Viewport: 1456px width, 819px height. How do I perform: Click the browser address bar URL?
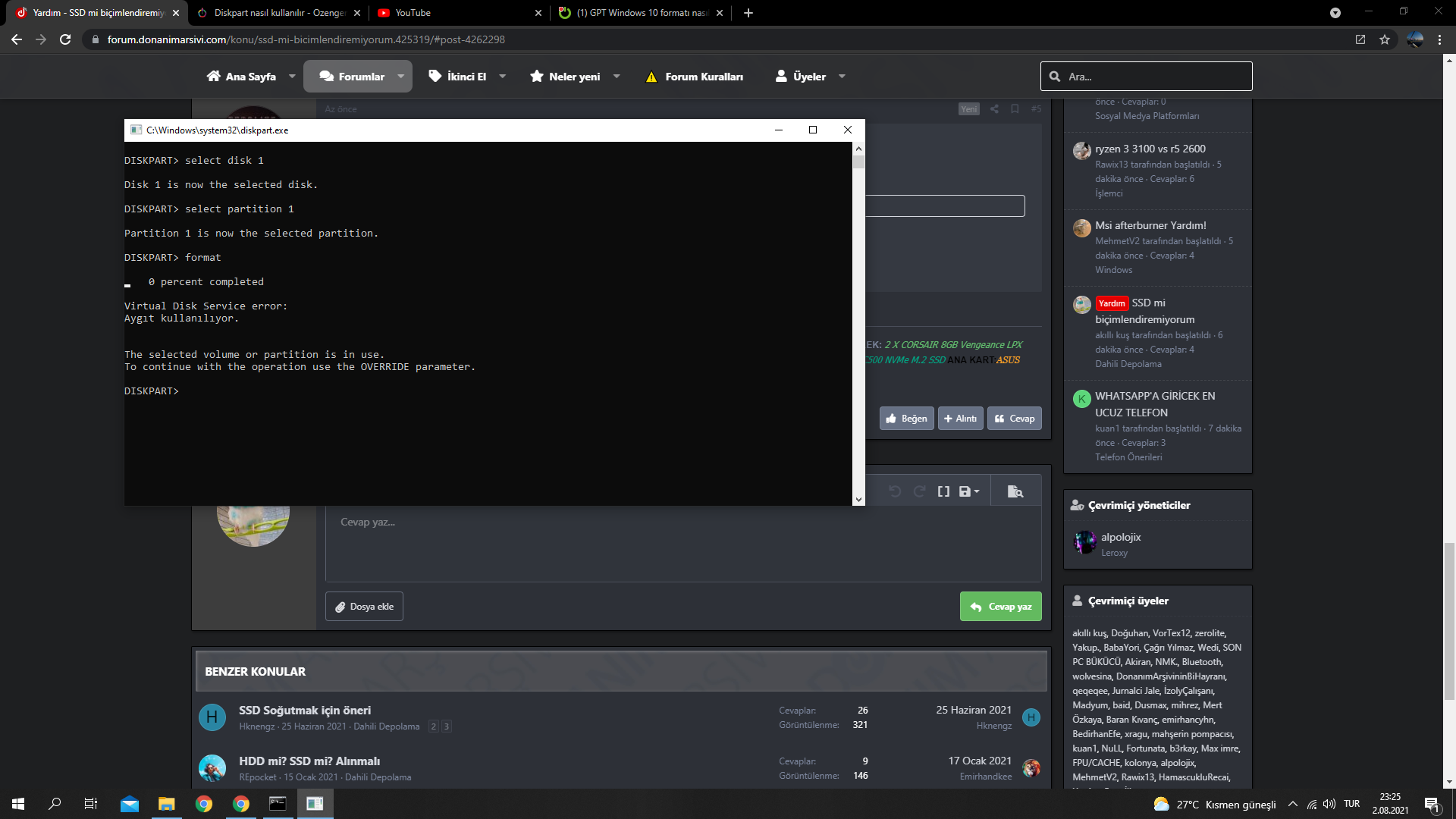[x=306, y=39]
